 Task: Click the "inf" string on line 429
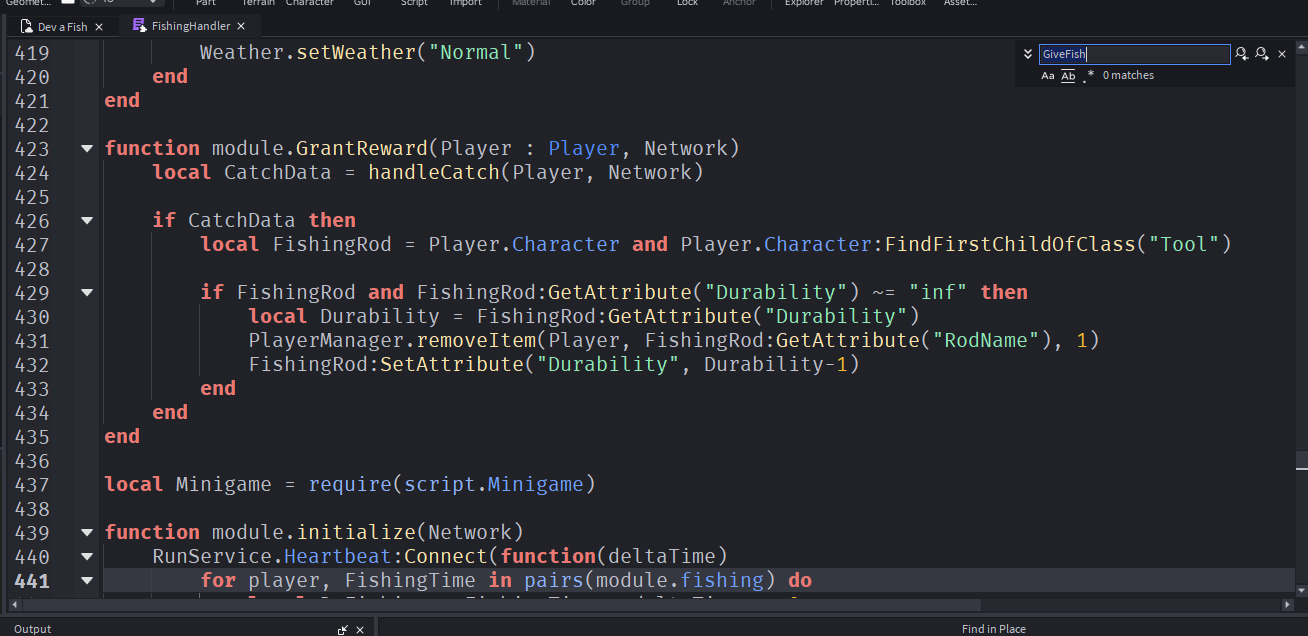click(x=940, y=292)
